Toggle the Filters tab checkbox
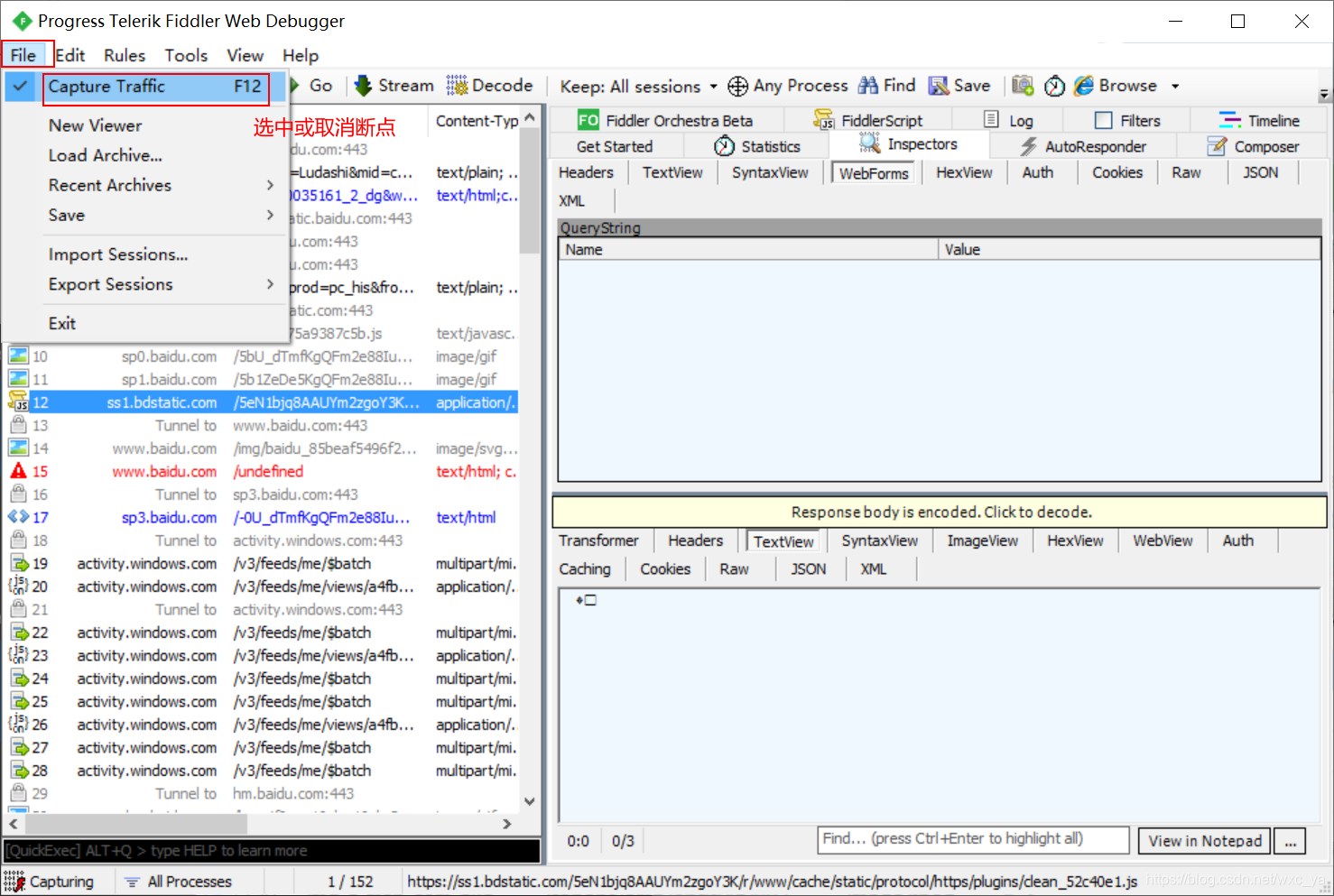Viewport: 1334px width, 896px height. click(x=1103, y=120)
